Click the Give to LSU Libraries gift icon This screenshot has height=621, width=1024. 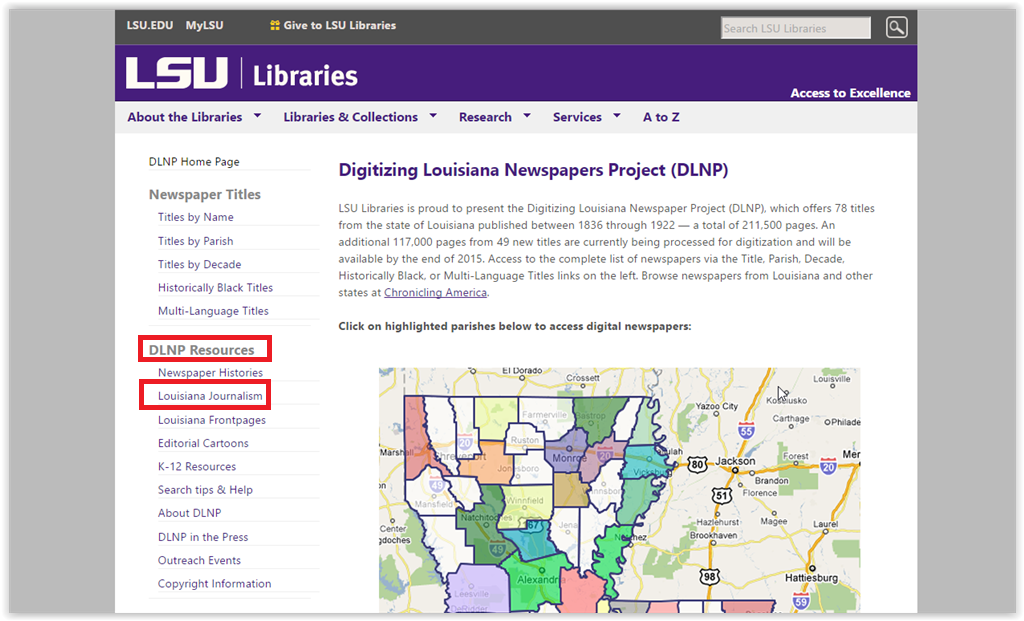point(275,25)
